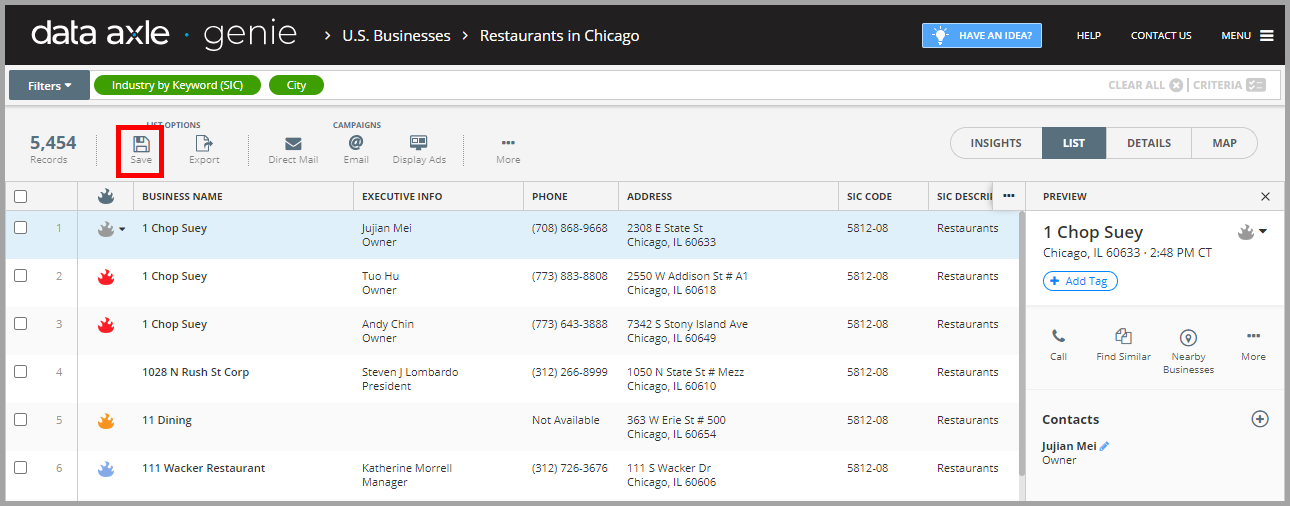This screenshot has width=1290, height=506.
Task: Click executive Steven J Lombardo
Action: [410, 372]
